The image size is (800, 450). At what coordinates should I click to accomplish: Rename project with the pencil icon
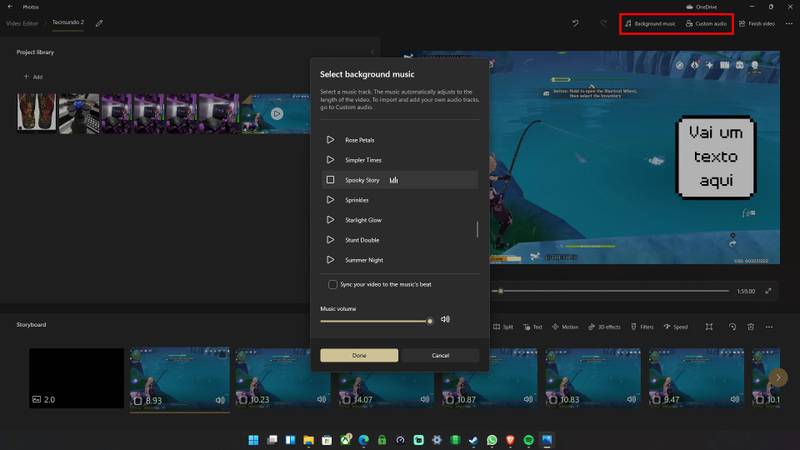(99, 23)
